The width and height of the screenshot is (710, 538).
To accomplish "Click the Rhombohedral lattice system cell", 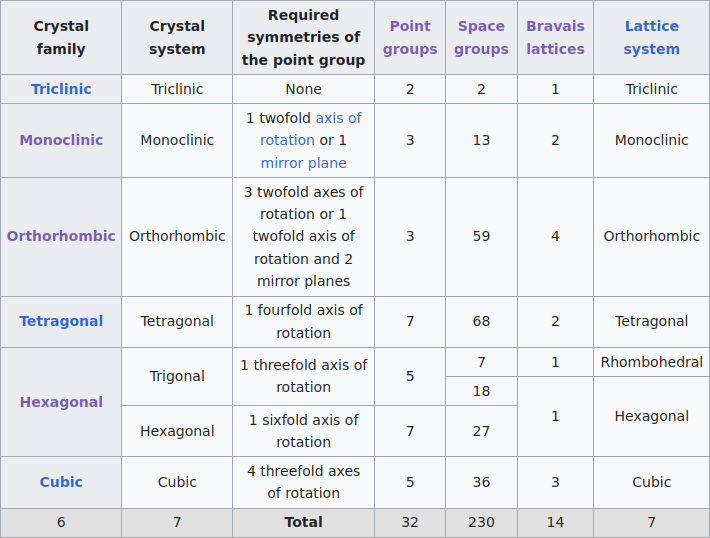I will pyautogui.click(x=651, y=362).
